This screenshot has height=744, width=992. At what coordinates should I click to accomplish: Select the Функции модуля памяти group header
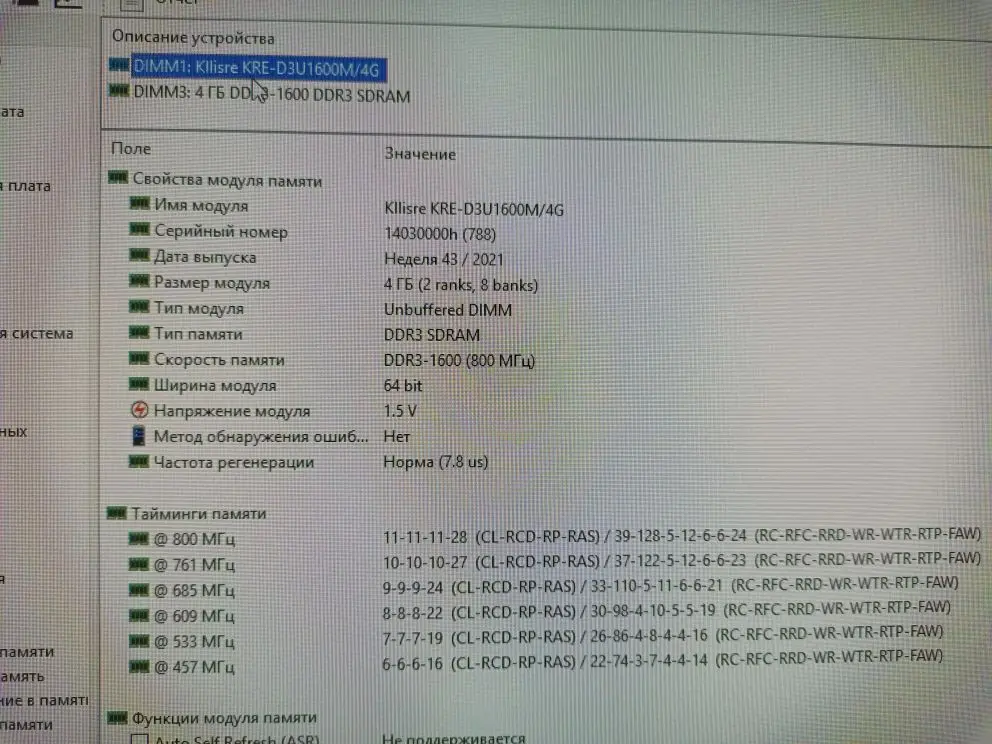224,718
